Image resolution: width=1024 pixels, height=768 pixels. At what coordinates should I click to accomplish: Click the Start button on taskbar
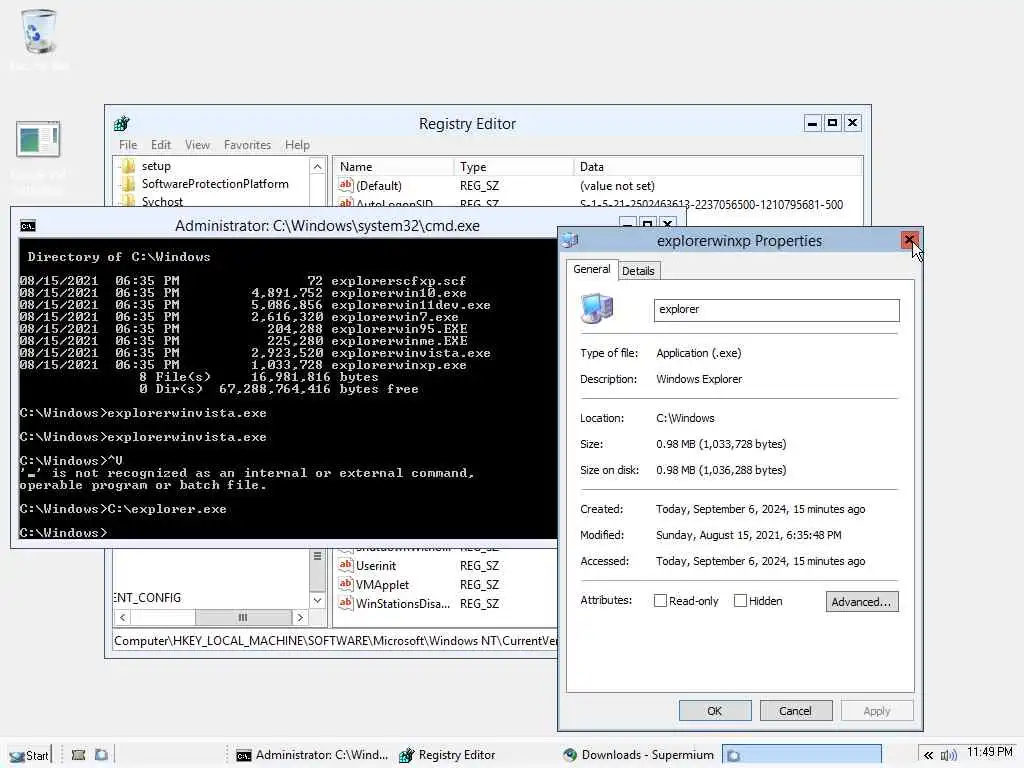click(x=29, y=755)
